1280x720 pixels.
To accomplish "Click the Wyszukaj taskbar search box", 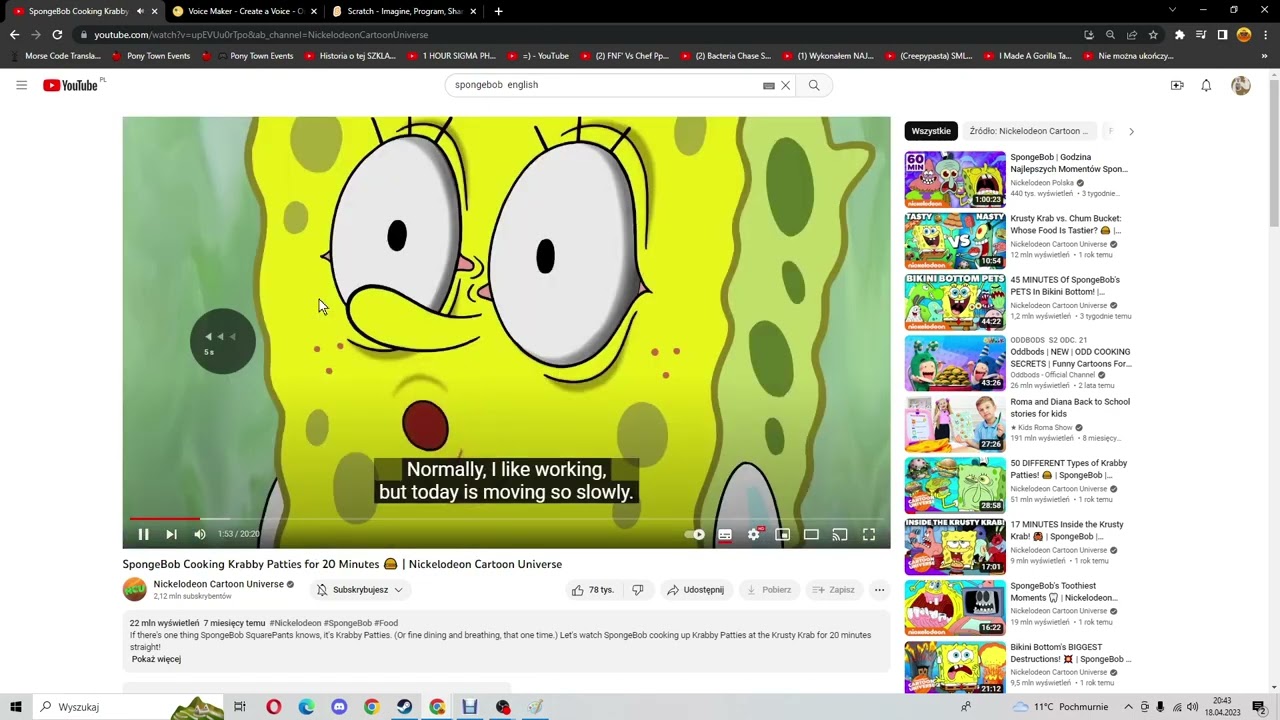I will tap(128, 707).
